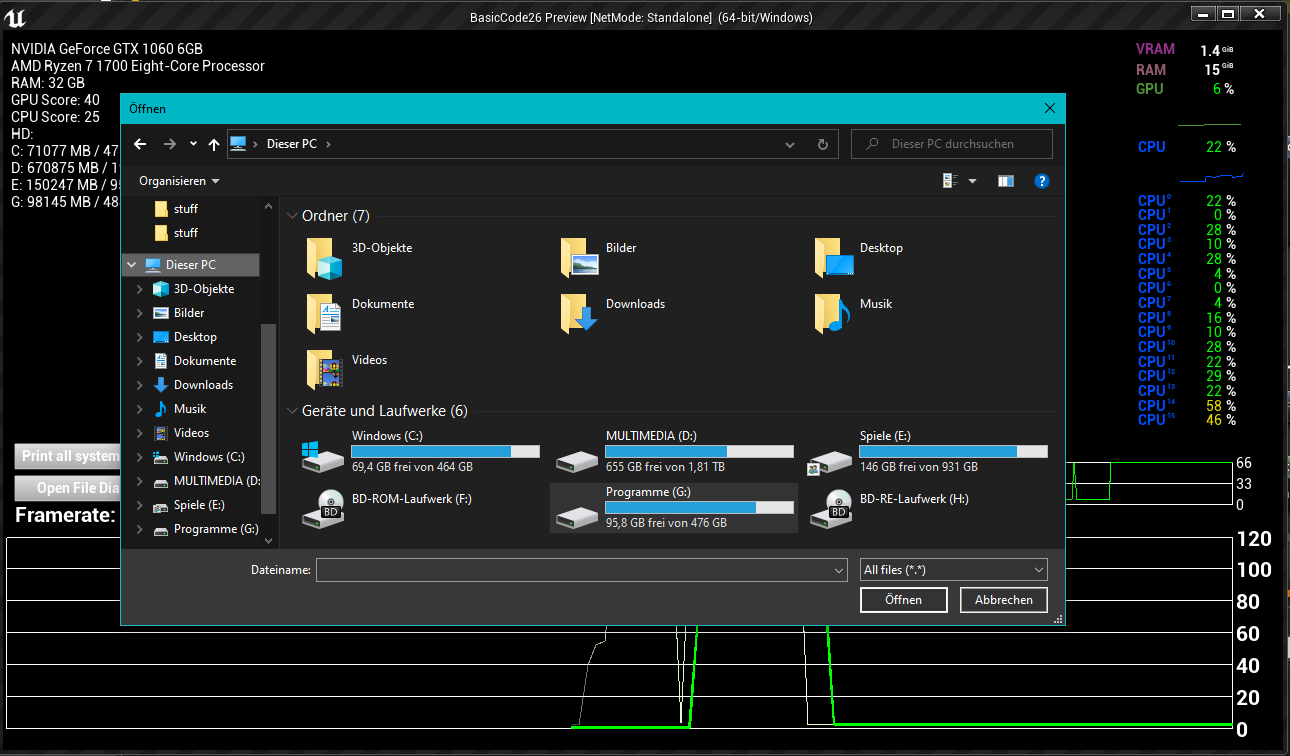
Task: Collapse the Geräte und Laufwerke (6) group
Action: pyautogui.click(x=292, y=411)
